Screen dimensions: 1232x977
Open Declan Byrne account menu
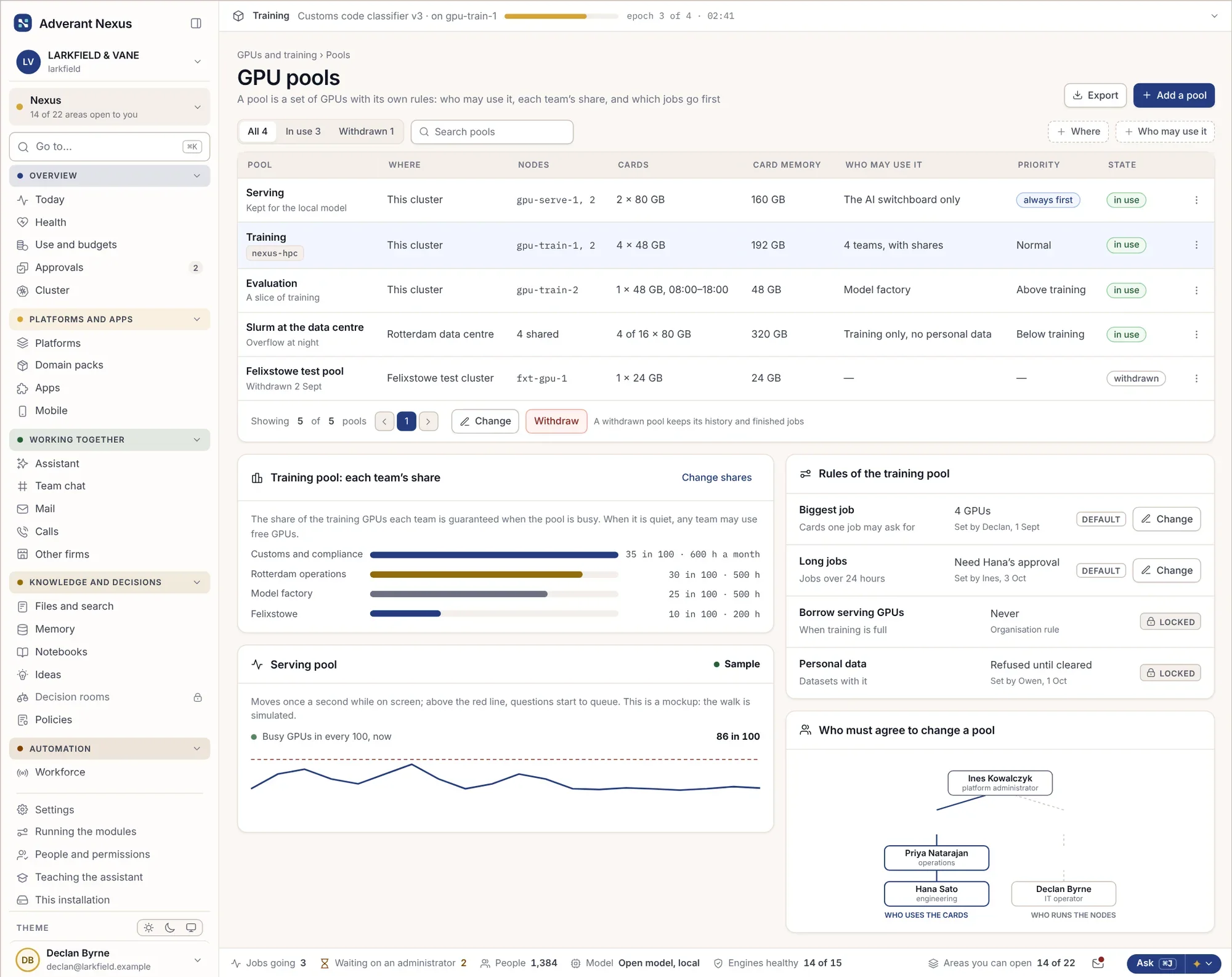tap(110, 959)
